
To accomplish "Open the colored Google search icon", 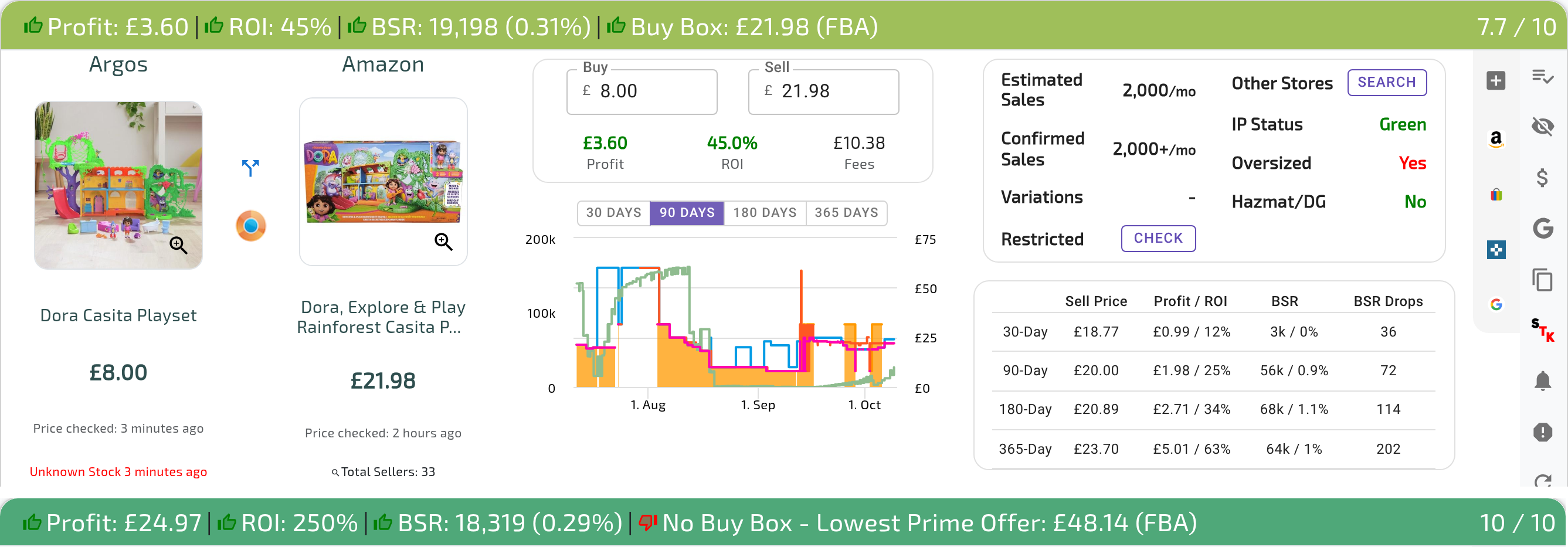I will pos(1495,304).
